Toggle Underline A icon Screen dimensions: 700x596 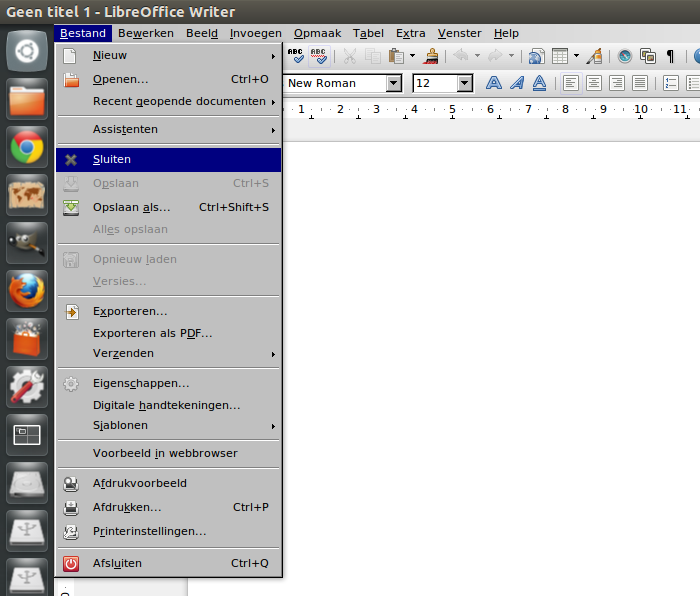pyautogui.click(x=539, y=83)
